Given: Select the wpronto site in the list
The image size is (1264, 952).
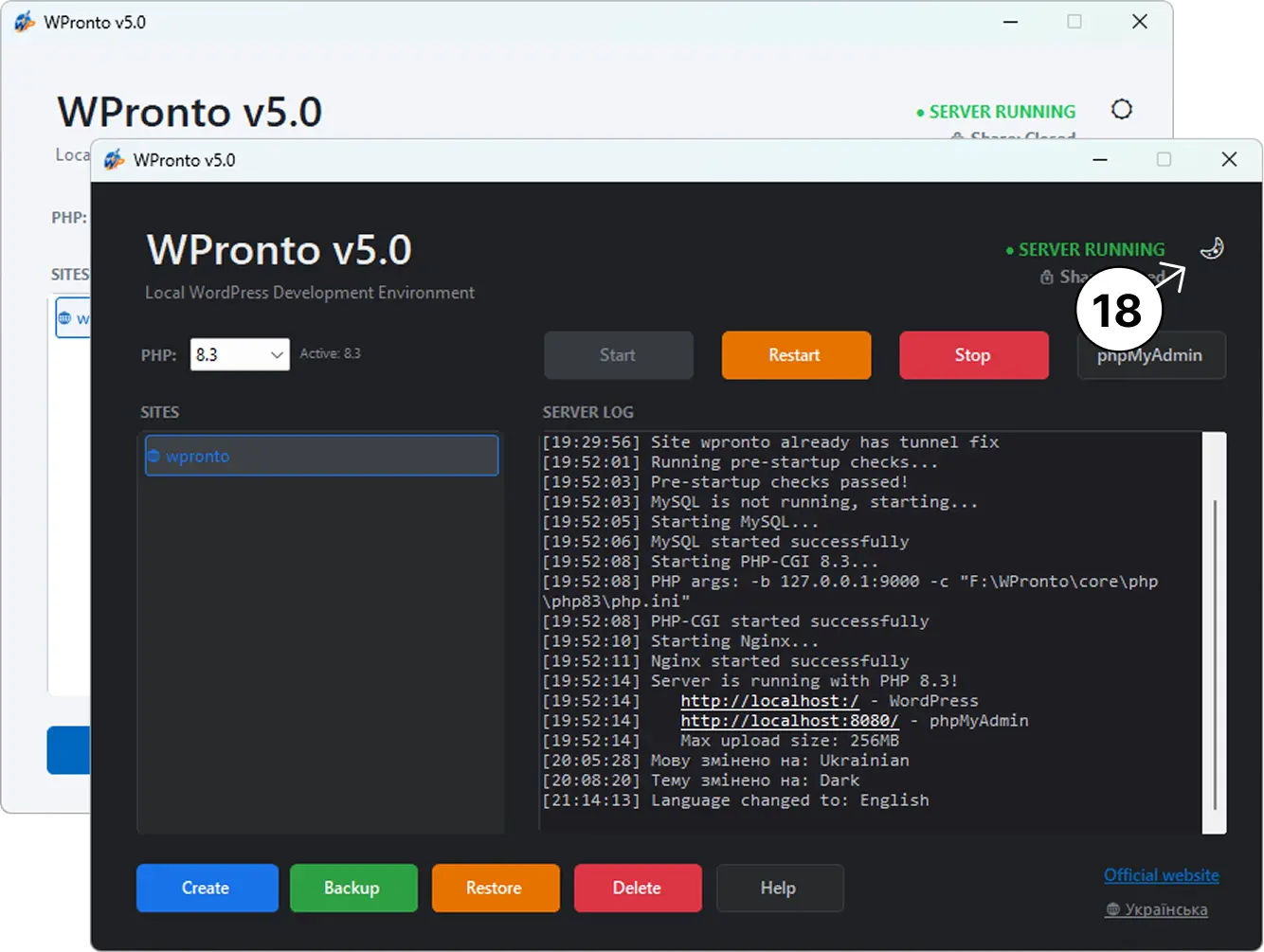Looking at the screenshot, I should pos(321,456).
